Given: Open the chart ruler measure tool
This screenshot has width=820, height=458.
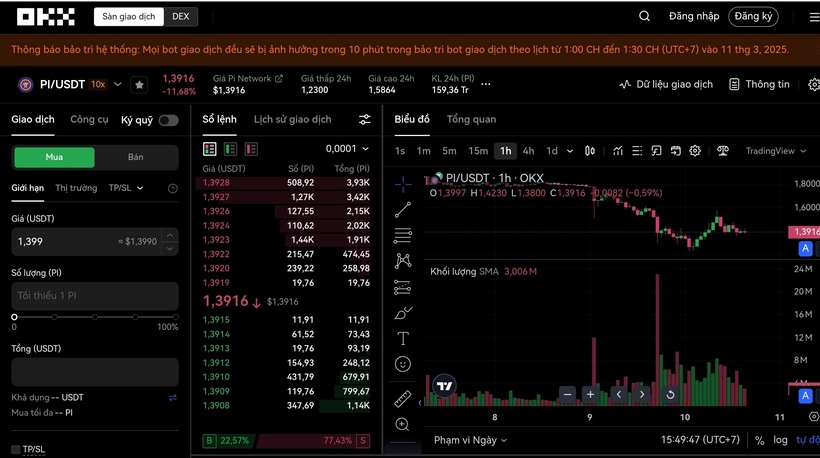Looking at the screenshot, I should (x=403, y=399).
